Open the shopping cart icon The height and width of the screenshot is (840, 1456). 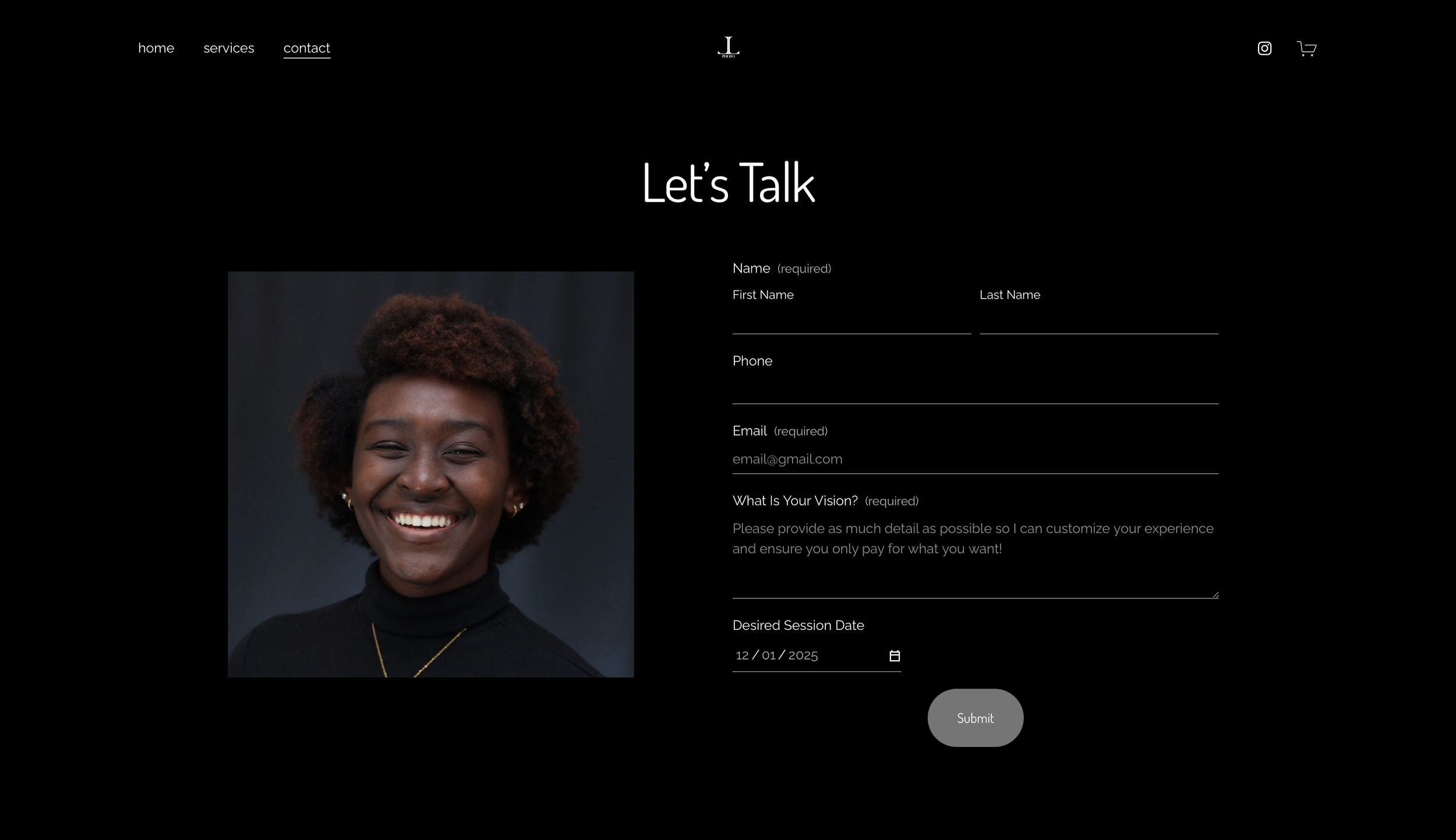(x=1306, y=48)
